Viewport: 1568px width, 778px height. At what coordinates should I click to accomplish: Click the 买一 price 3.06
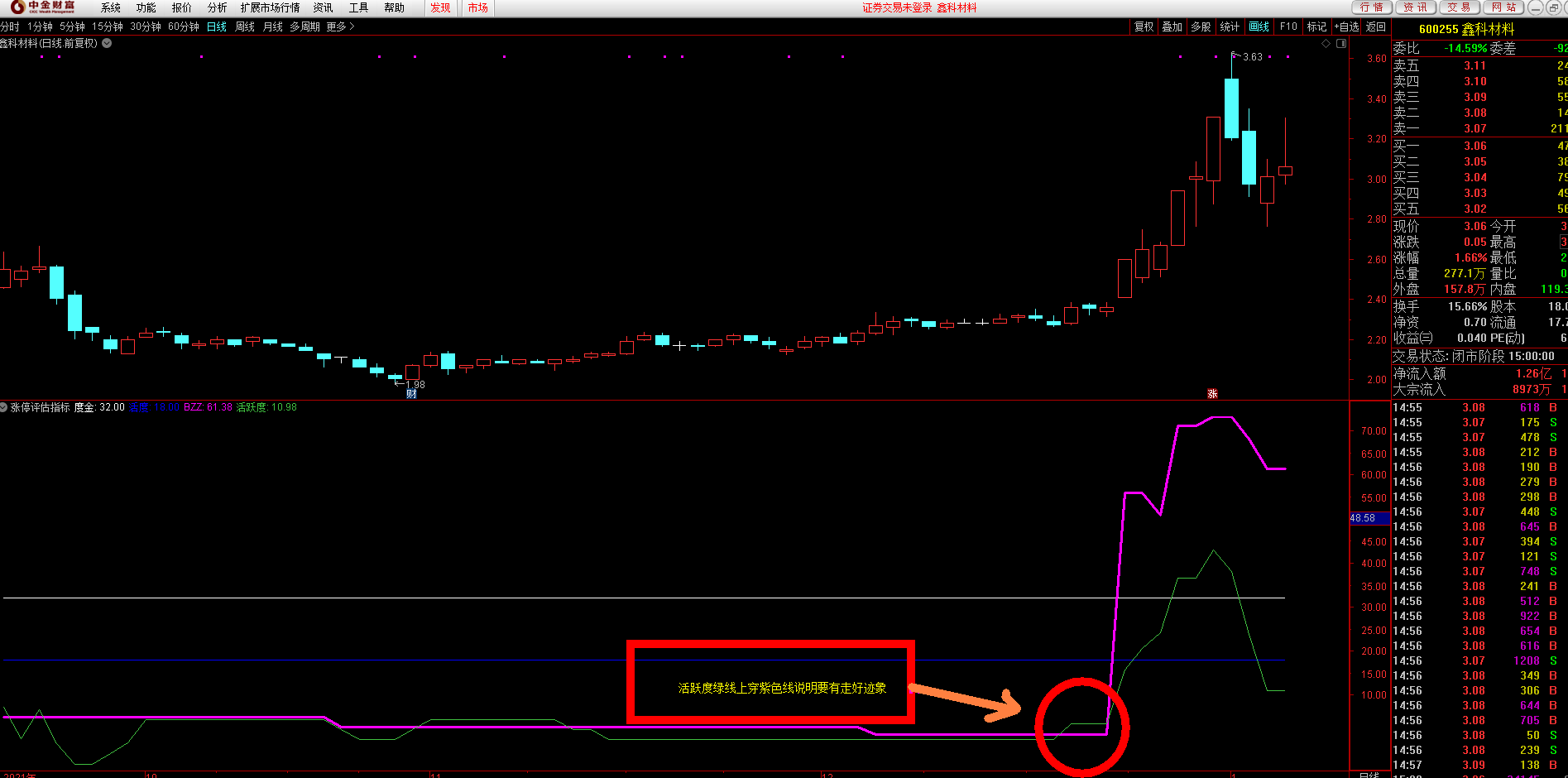[x=1475, y=146]
